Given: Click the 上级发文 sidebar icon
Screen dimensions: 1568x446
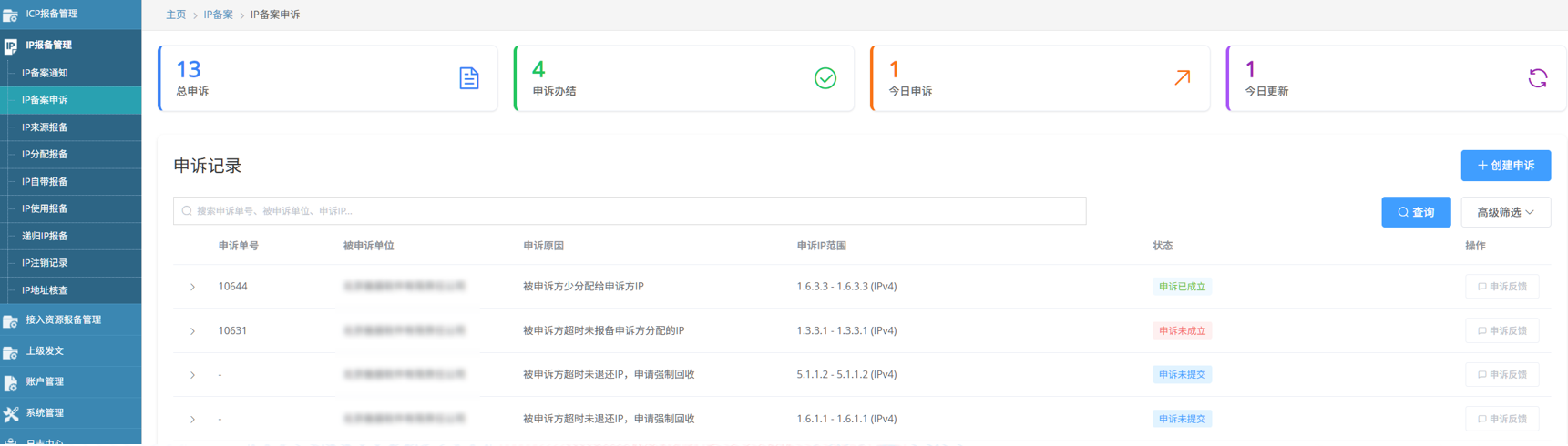Looking at the screenshot, I should (x=11, y=351).
